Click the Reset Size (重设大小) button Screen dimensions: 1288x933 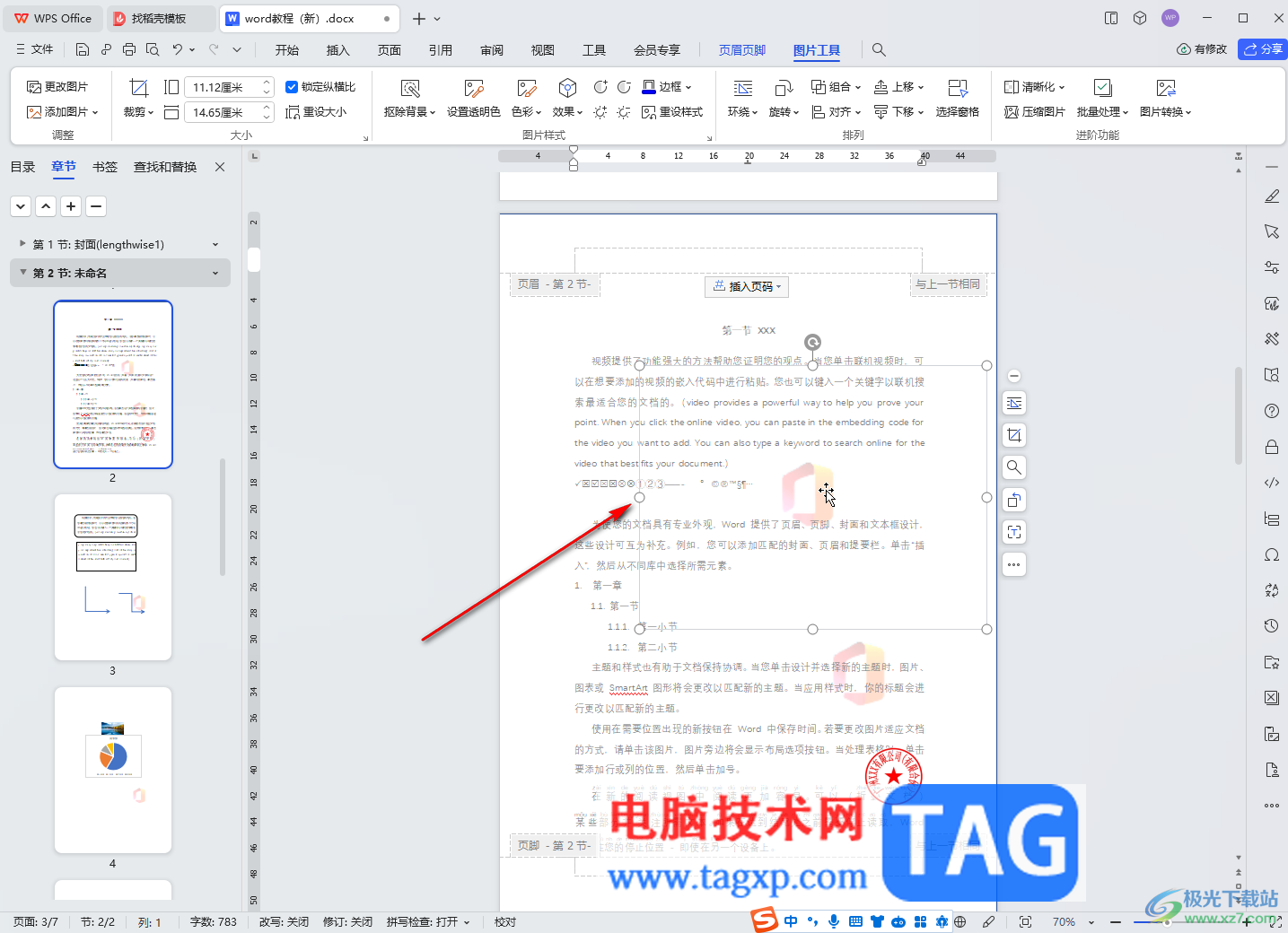pos(316,112)
